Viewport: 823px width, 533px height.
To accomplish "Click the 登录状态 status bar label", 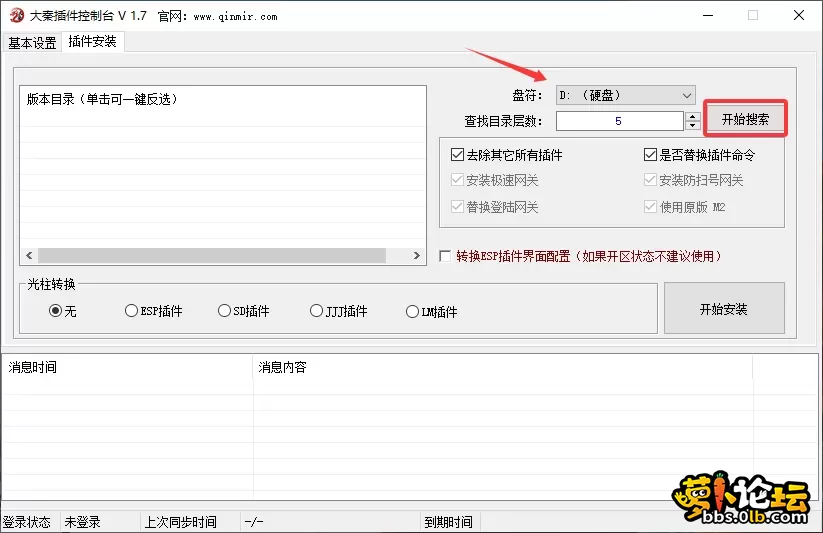I will pyautogui.click(x=27, y=522).
